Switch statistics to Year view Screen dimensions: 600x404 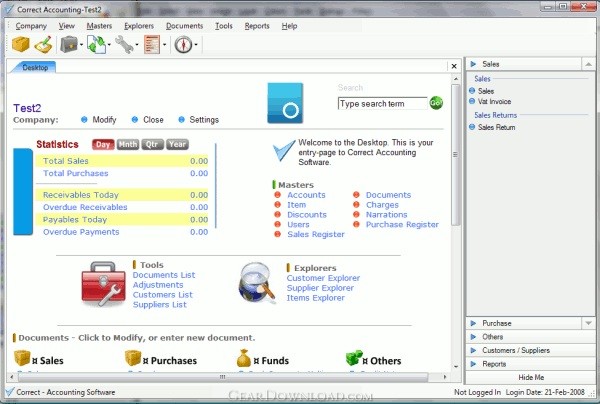177,144
